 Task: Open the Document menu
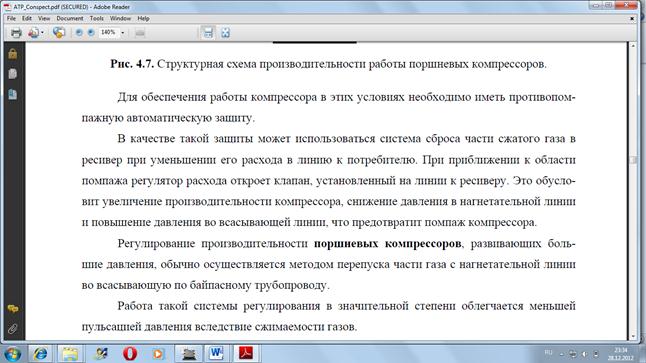click(70, 19)
